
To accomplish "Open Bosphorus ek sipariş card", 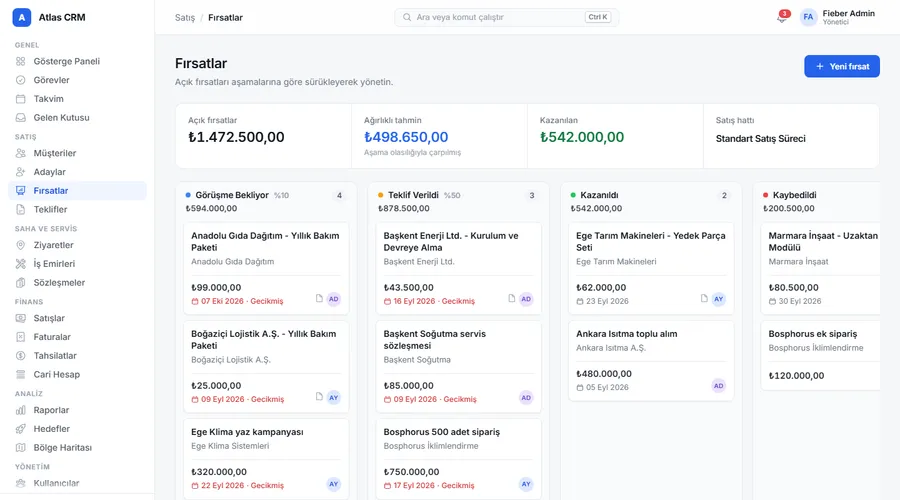I will click(820, 355).
